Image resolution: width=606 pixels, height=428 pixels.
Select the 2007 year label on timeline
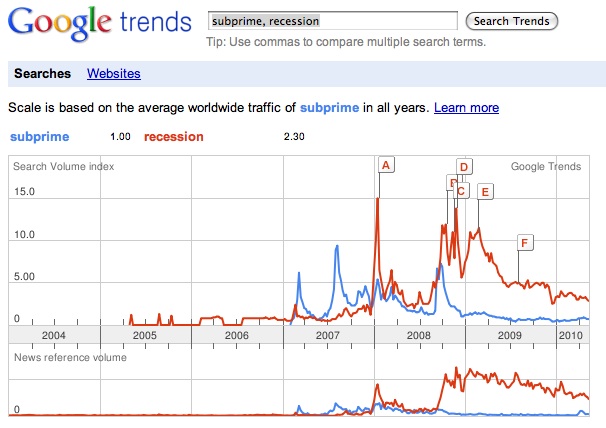[x=328, y=336]
